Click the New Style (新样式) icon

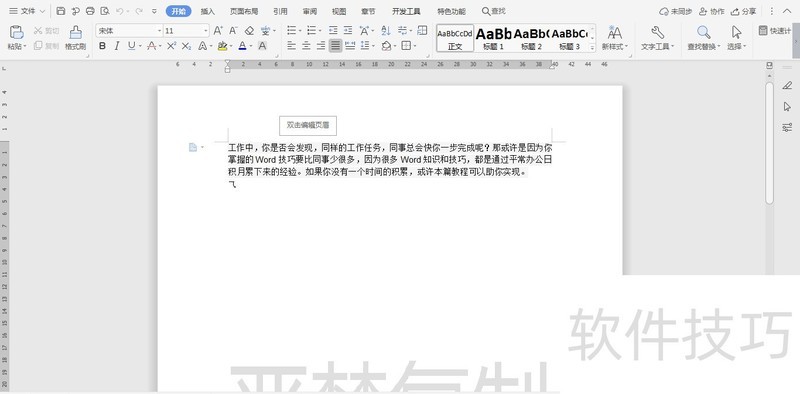click(x=615, y=38)
